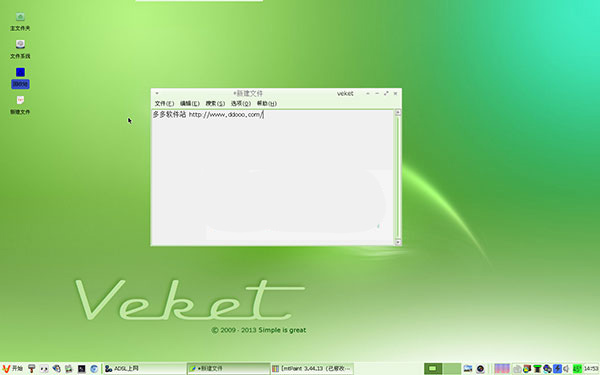This screenshot has height=375, width=600.
Task: Click the 14:53 clock in the tray
Action: click(591, 368)
